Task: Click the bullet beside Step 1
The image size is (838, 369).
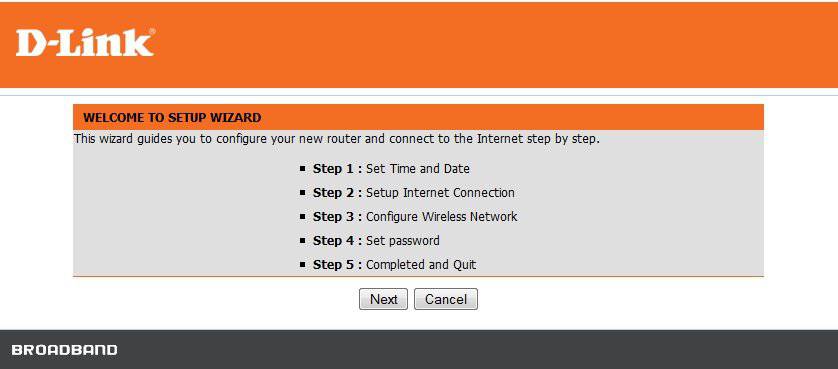Action: tap(303, 168)
